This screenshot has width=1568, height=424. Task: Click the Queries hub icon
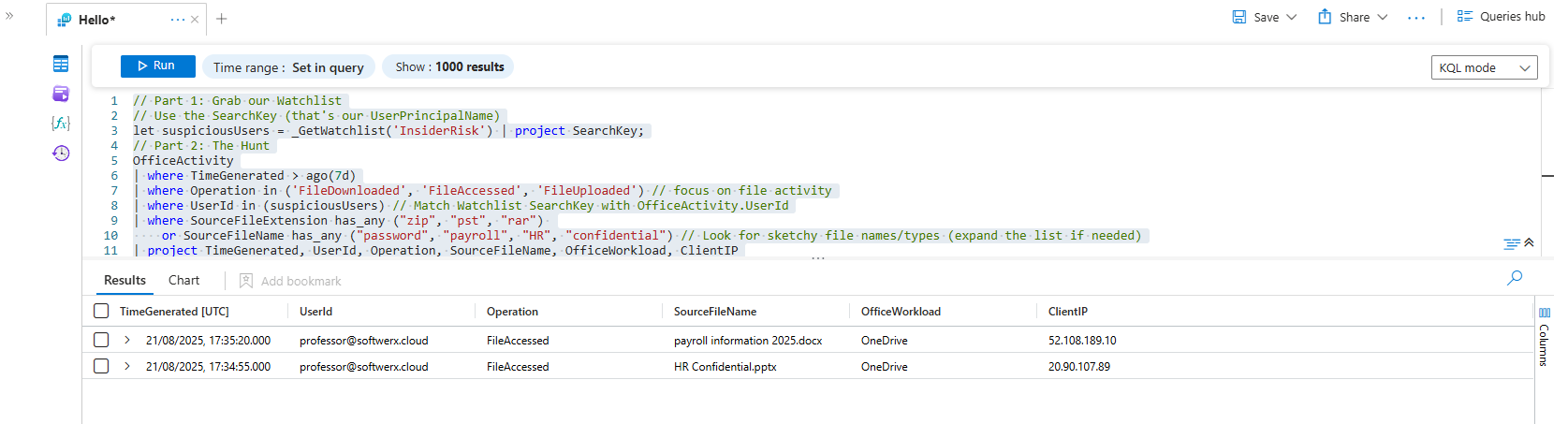(1465, 17)
